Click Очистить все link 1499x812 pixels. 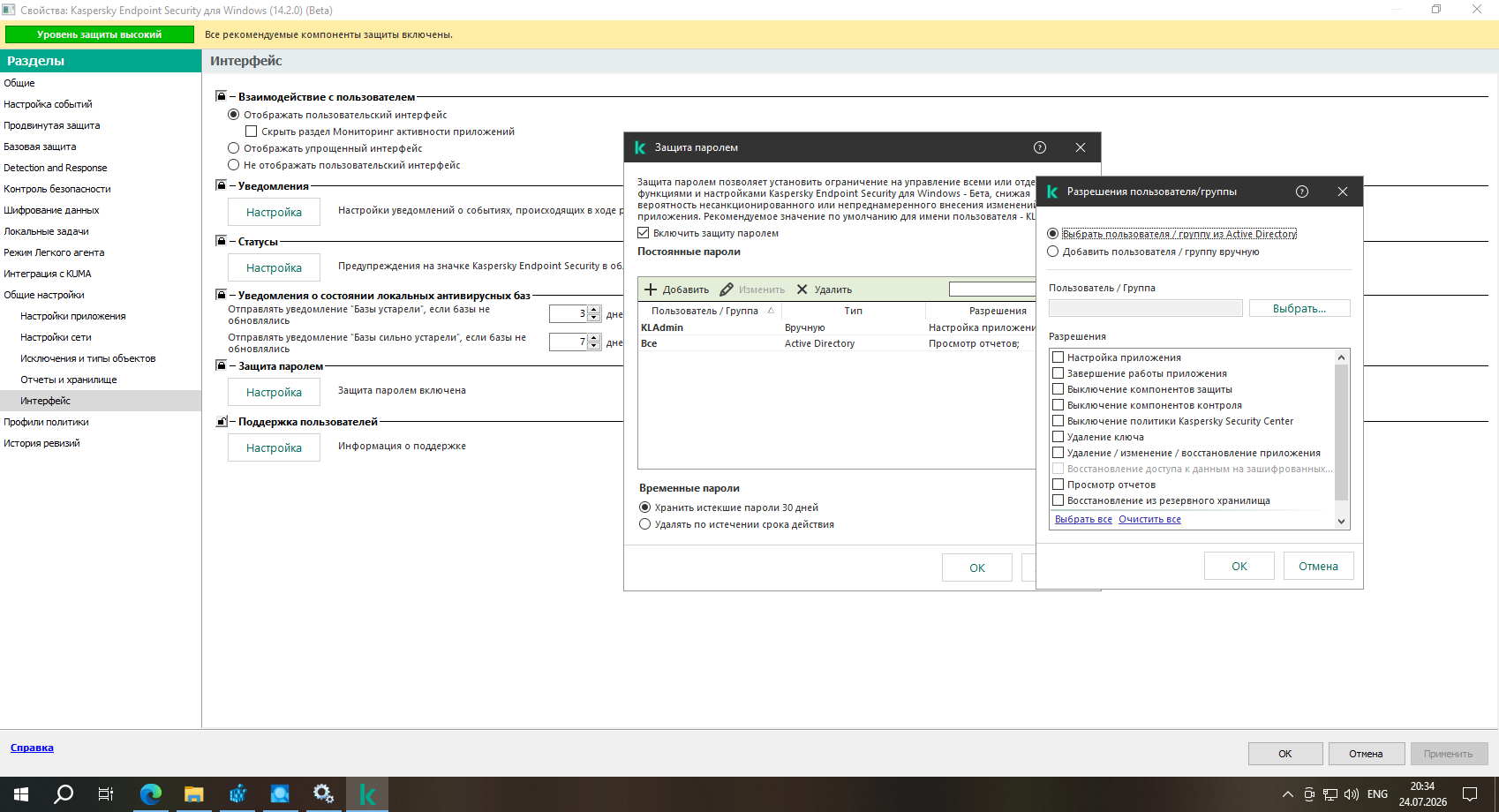[x=1149, y=519]
